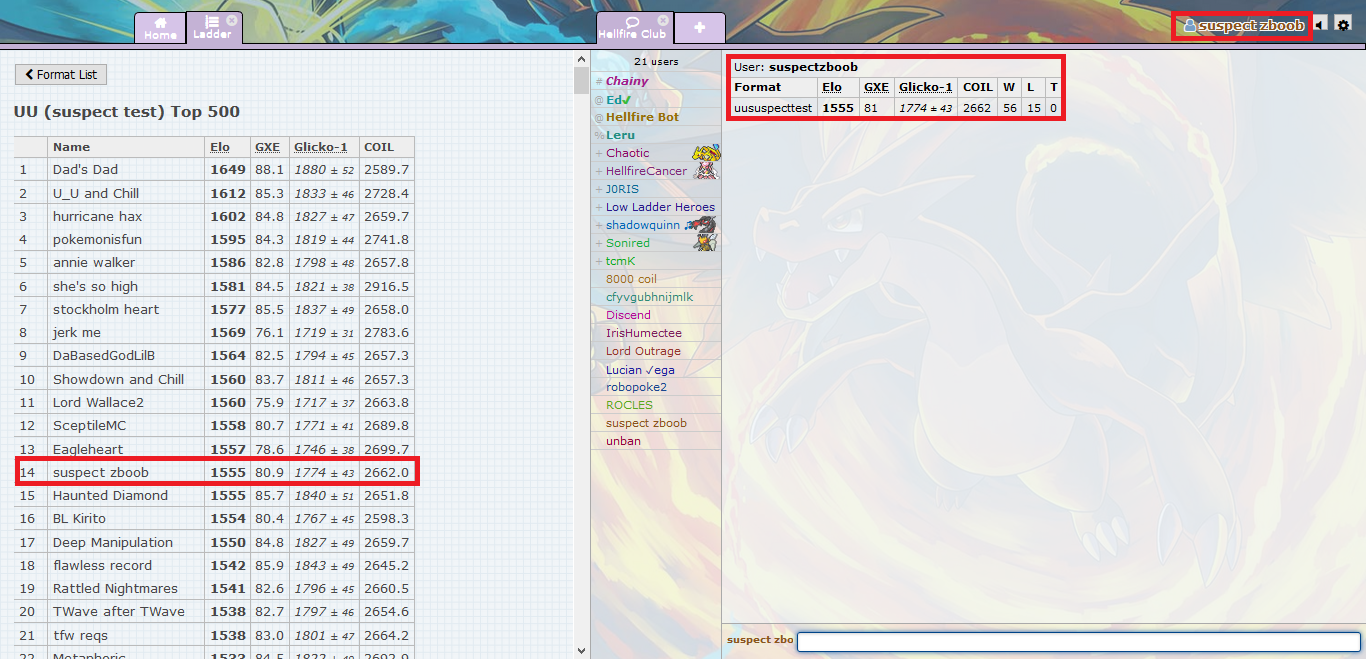
Task: Click user HellfireCancer in user list
Action: [x=646, y=171]
